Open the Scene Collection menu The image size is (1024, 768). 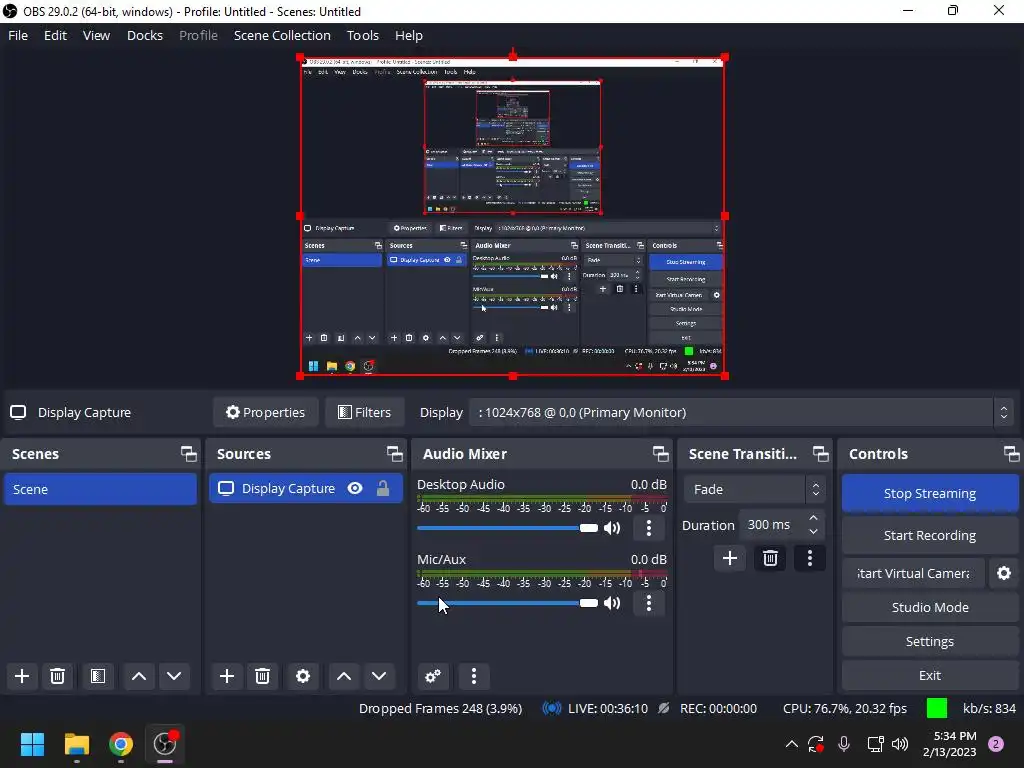tap(282, 35)
